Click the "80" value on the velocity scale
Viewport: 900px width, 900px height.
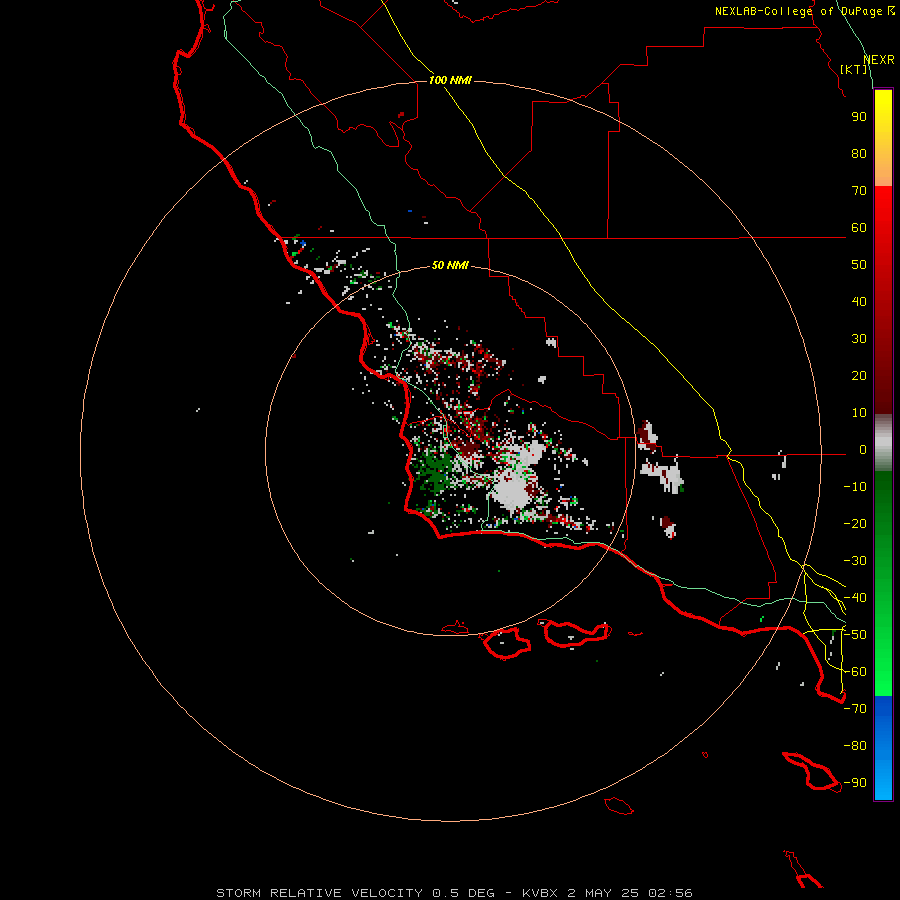(x=859, y=154)
